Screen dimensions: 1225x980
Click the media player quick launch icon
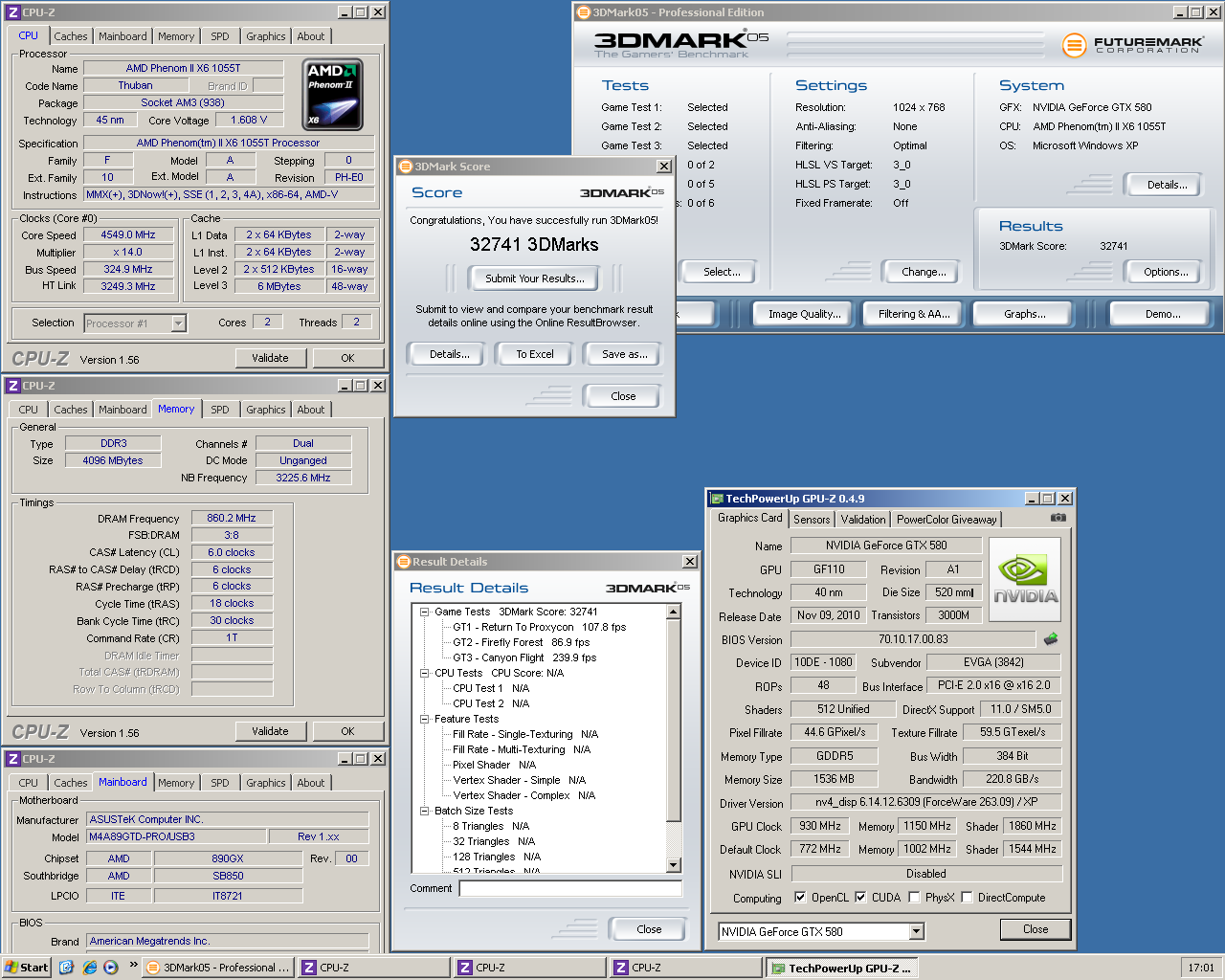(111, 968)
